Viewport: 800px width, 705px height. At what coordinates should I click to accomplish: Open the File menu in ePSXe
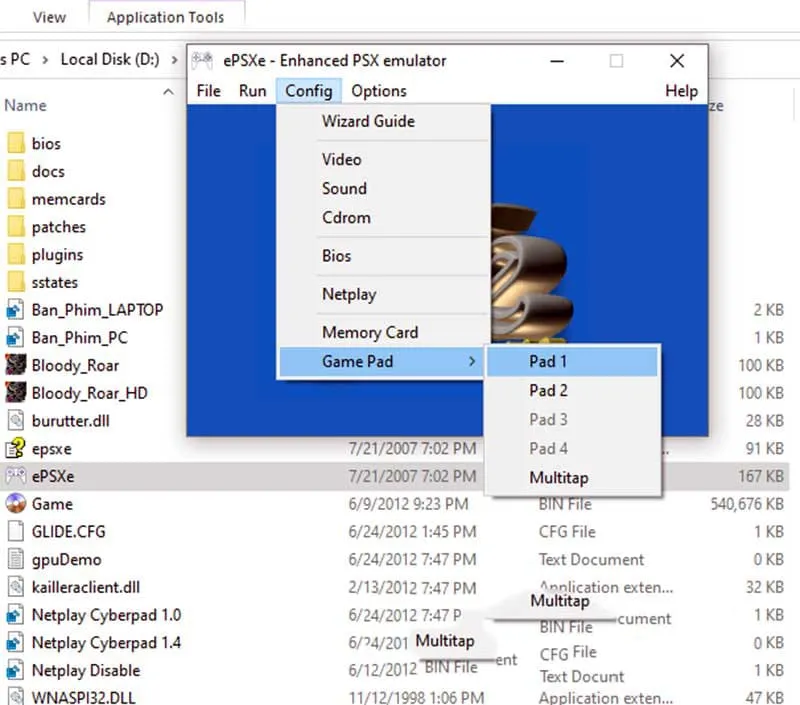point(209,91)
